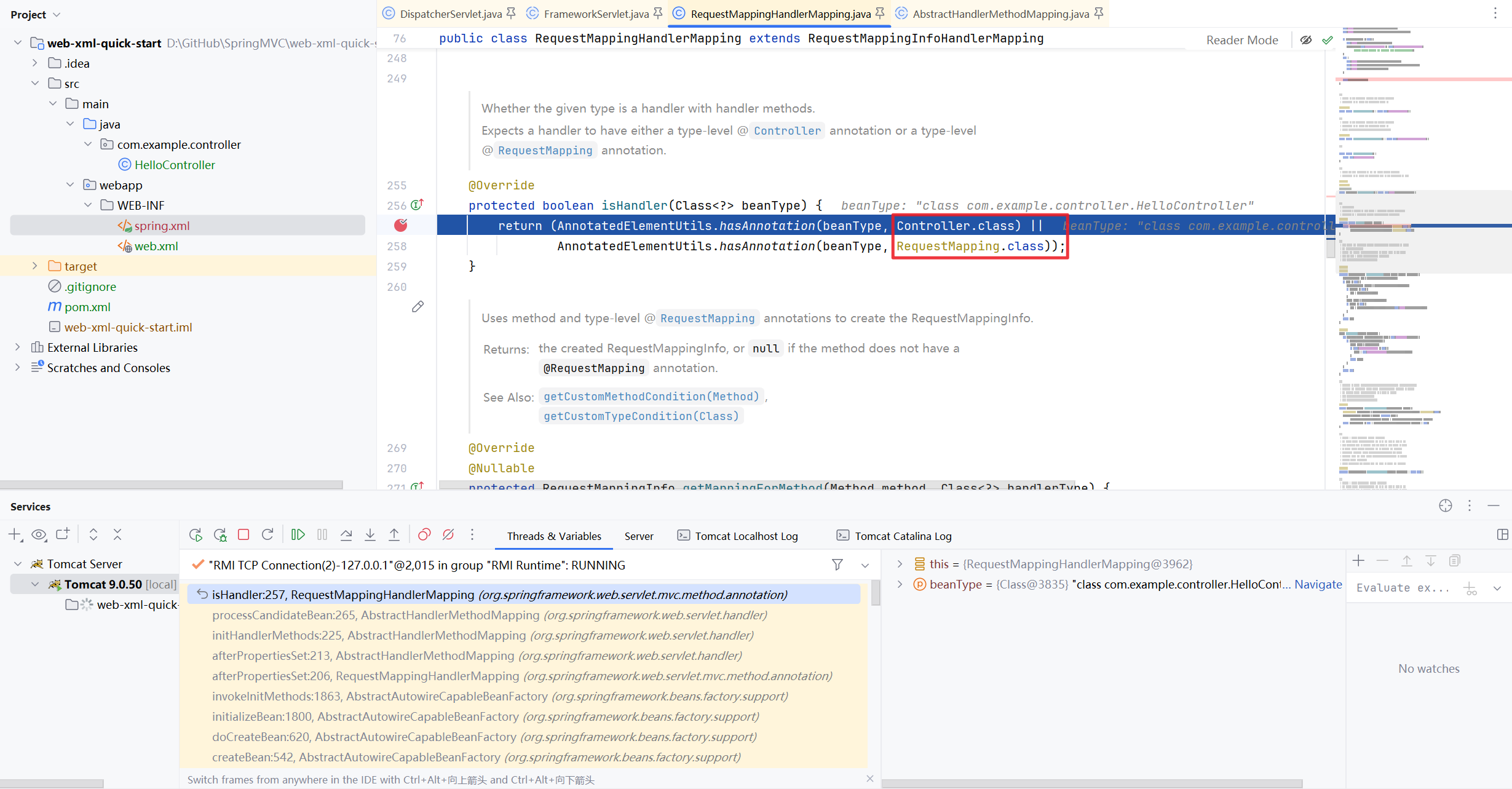Switch to the DispatcherServlet.java tab
Screen dimensions: 1512x789
(450, 14)
